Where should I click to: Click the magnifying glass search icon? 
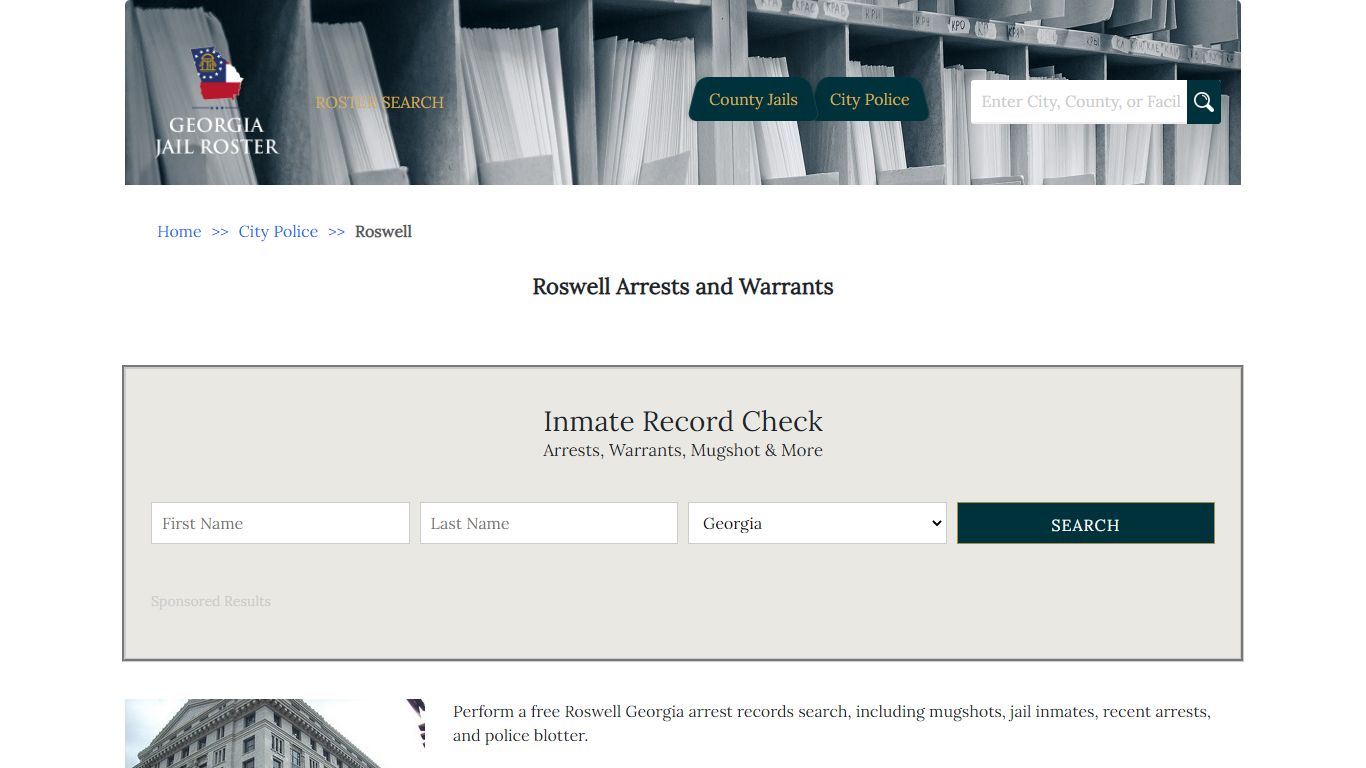pos(1204,101)
